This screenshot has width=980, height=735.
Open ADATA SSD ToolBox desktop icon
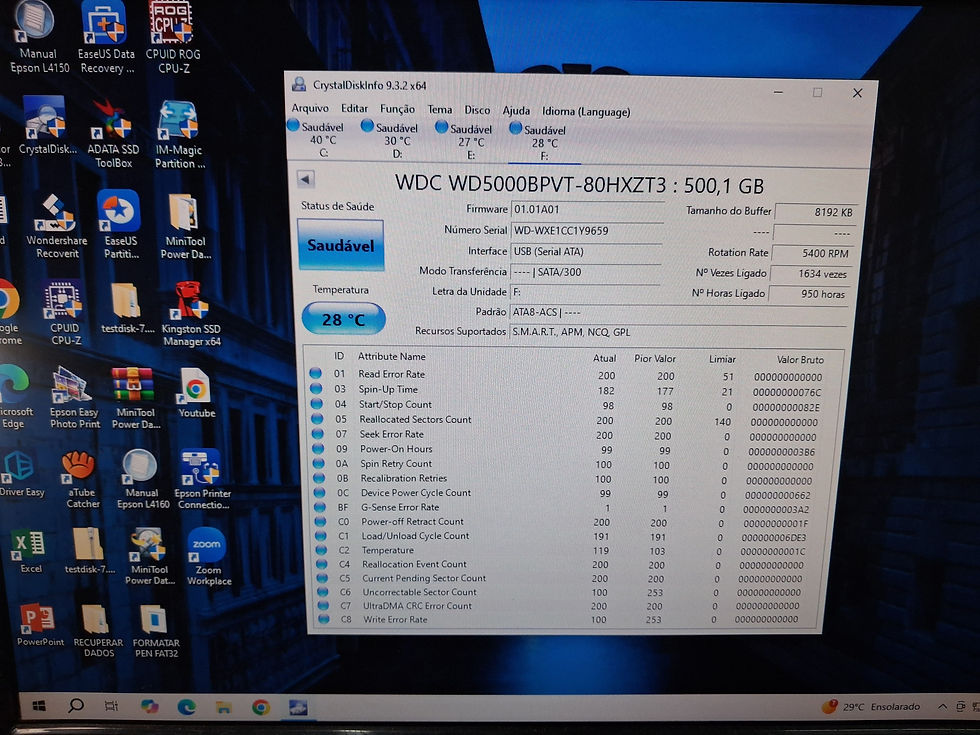tap(113, 133)
